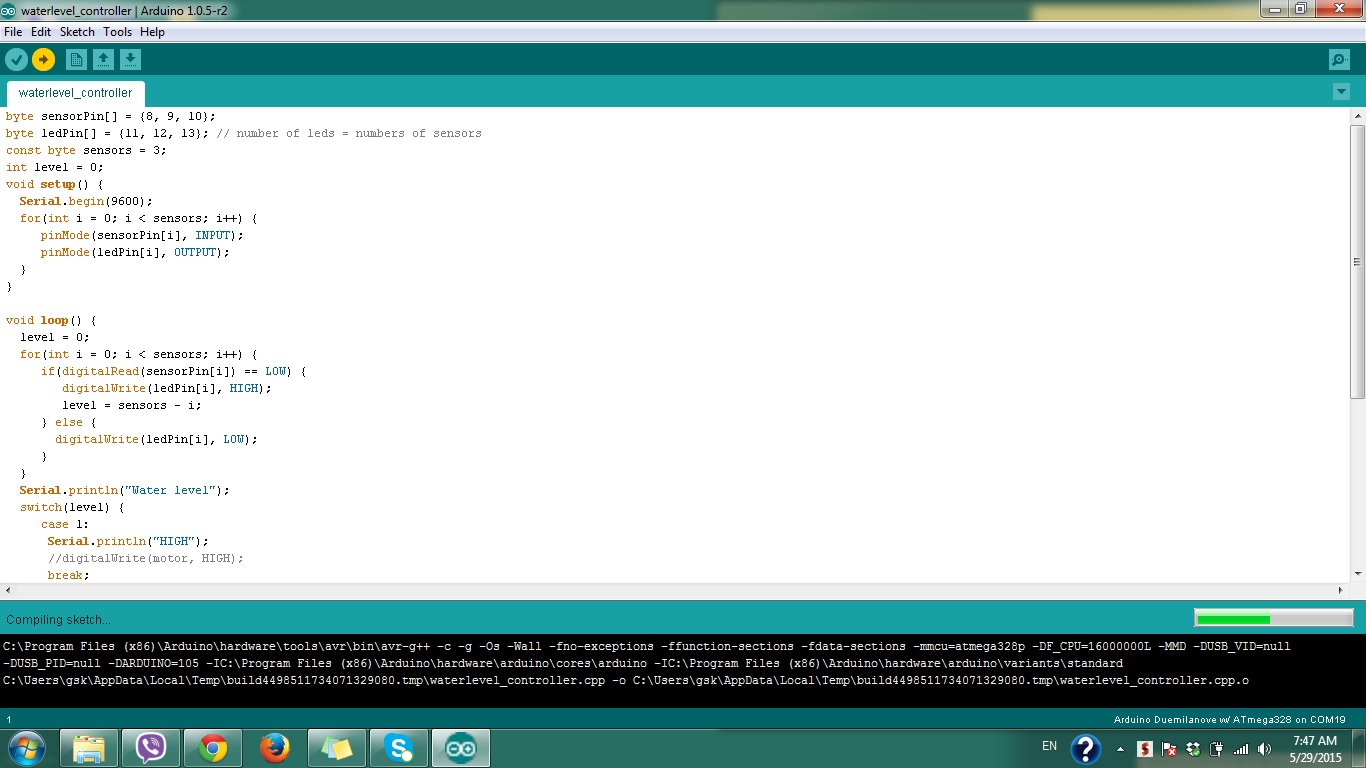Open the Serial Monitor magnifier icon
Image resolution: width=1366 pixels, height=768 pixels.
1339,60
